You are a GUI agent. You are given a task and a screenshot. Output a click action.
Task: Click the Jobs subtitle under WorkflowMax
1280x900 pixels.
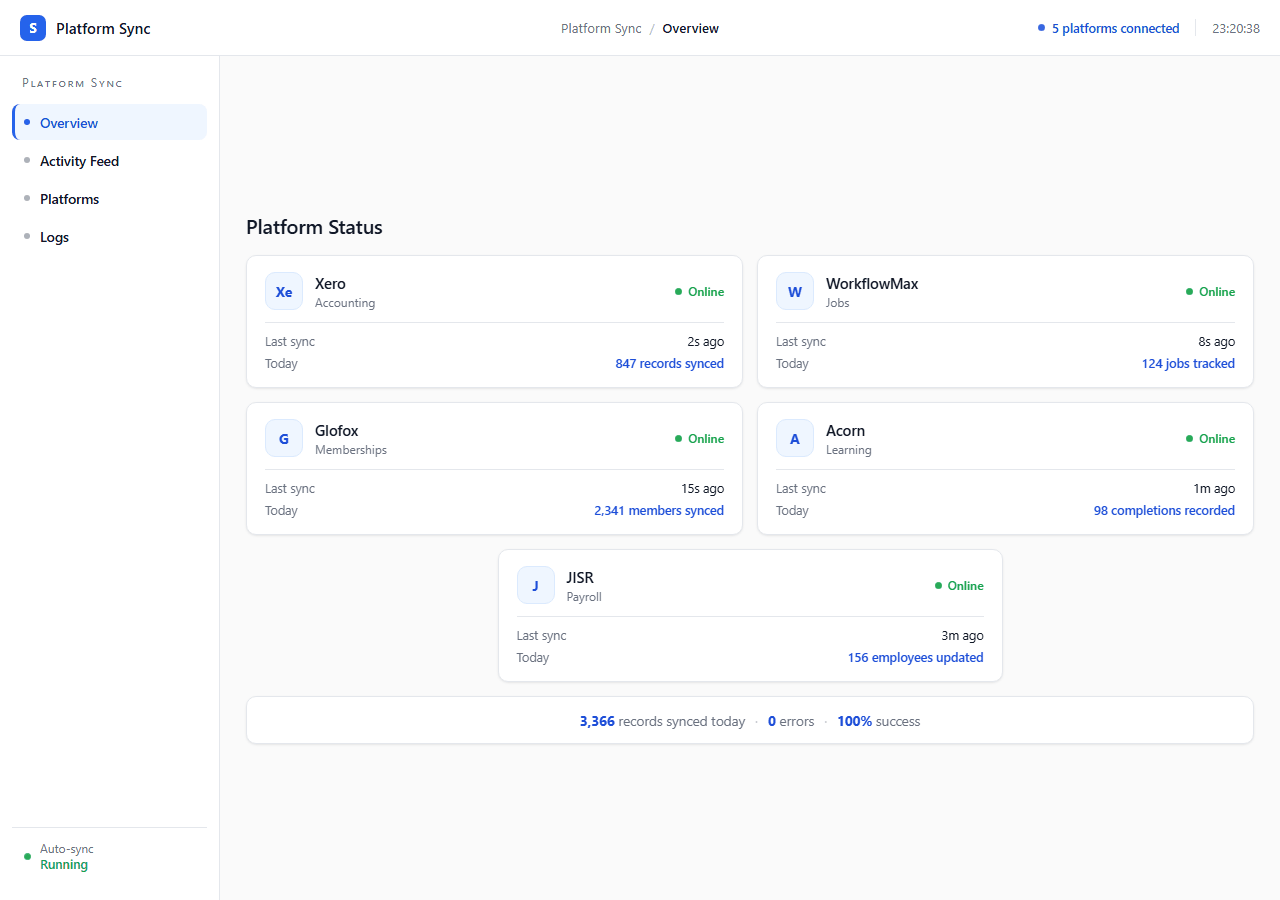click(x=838, y=303)
